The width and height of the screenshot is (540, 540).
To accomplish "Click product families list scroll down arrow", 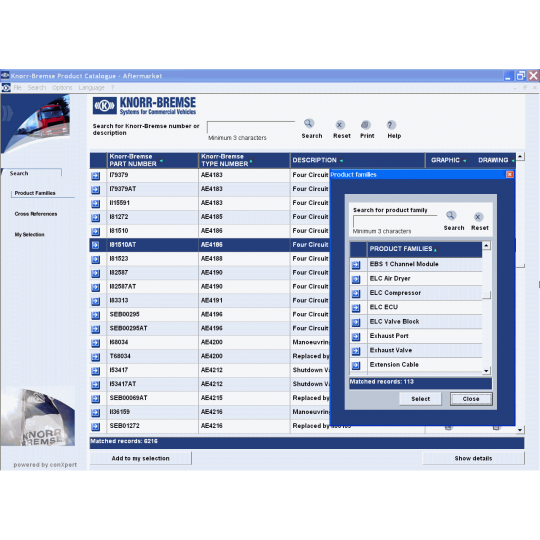I will pyautogui.click(x=486, y=371).
